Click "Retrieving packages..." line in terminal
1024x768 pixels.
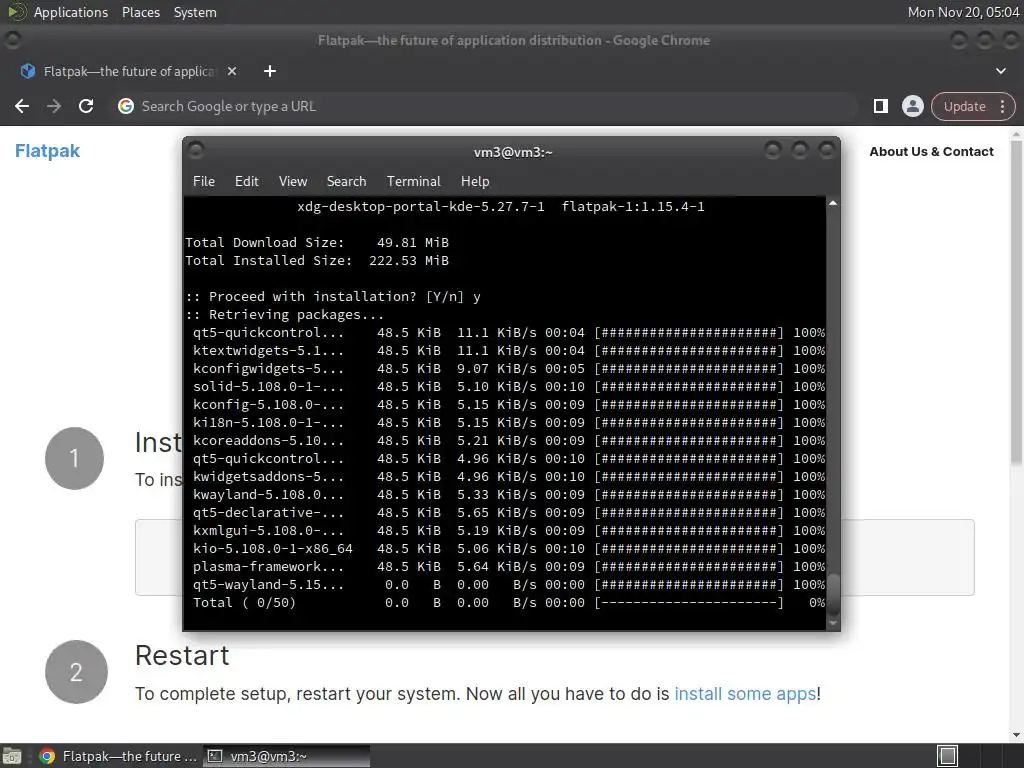[x=285, y=315]
